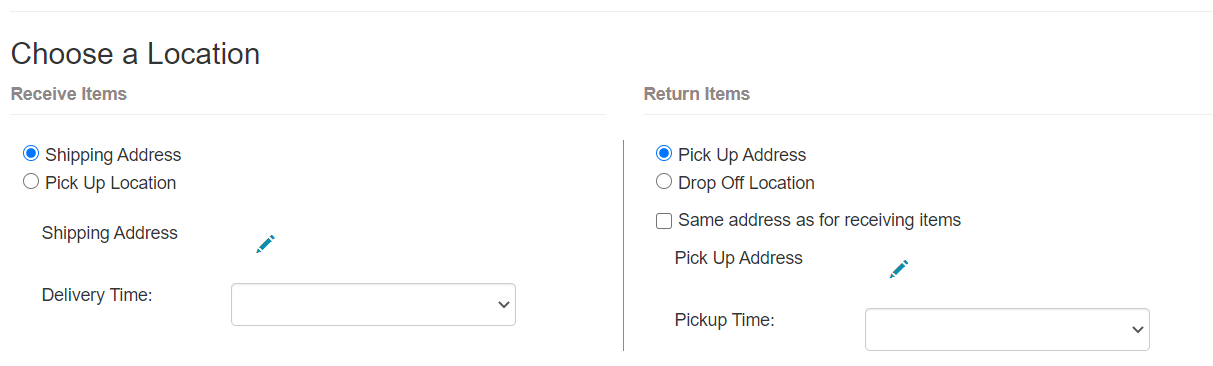Click the Delivery Time dropdown chevron arrow
1213x366 pixels.
point(503,305)
